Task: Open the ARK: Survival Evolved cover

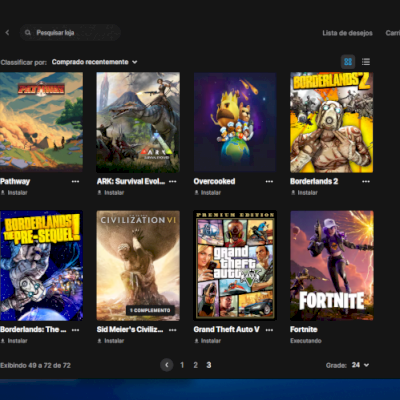Action: pyautogui.click(x=138, y=122)
